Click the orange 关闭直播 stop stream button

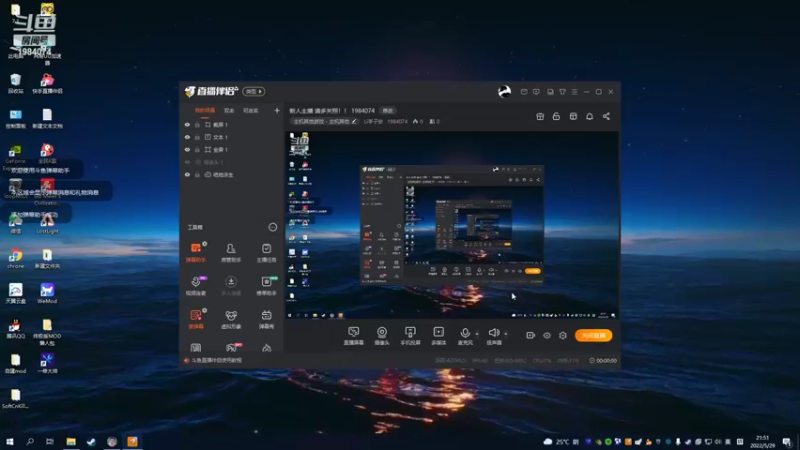pos(593,335)
